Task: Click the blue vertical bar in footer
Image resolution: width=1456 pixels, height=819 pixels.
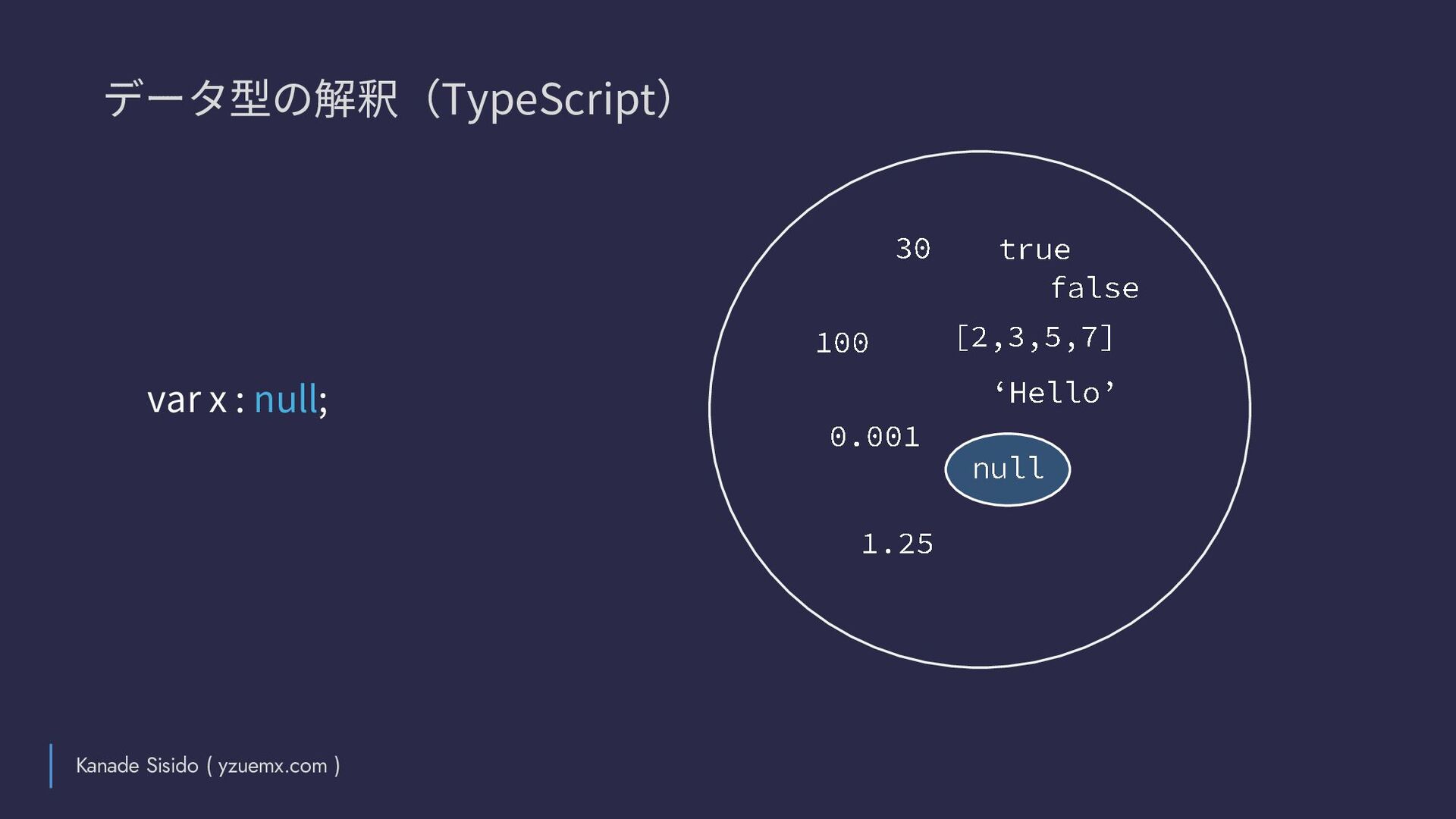Action: (x=51, y=766)
